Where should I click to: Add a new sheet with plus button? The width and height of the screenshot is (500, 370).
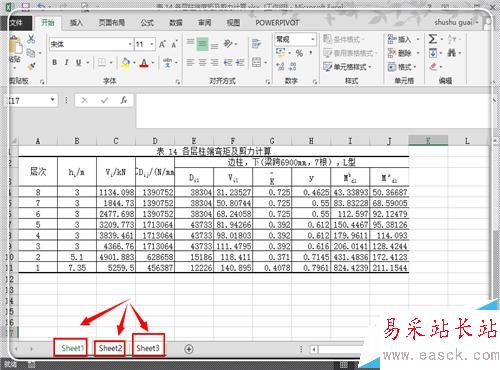click(x=189, y=349)
